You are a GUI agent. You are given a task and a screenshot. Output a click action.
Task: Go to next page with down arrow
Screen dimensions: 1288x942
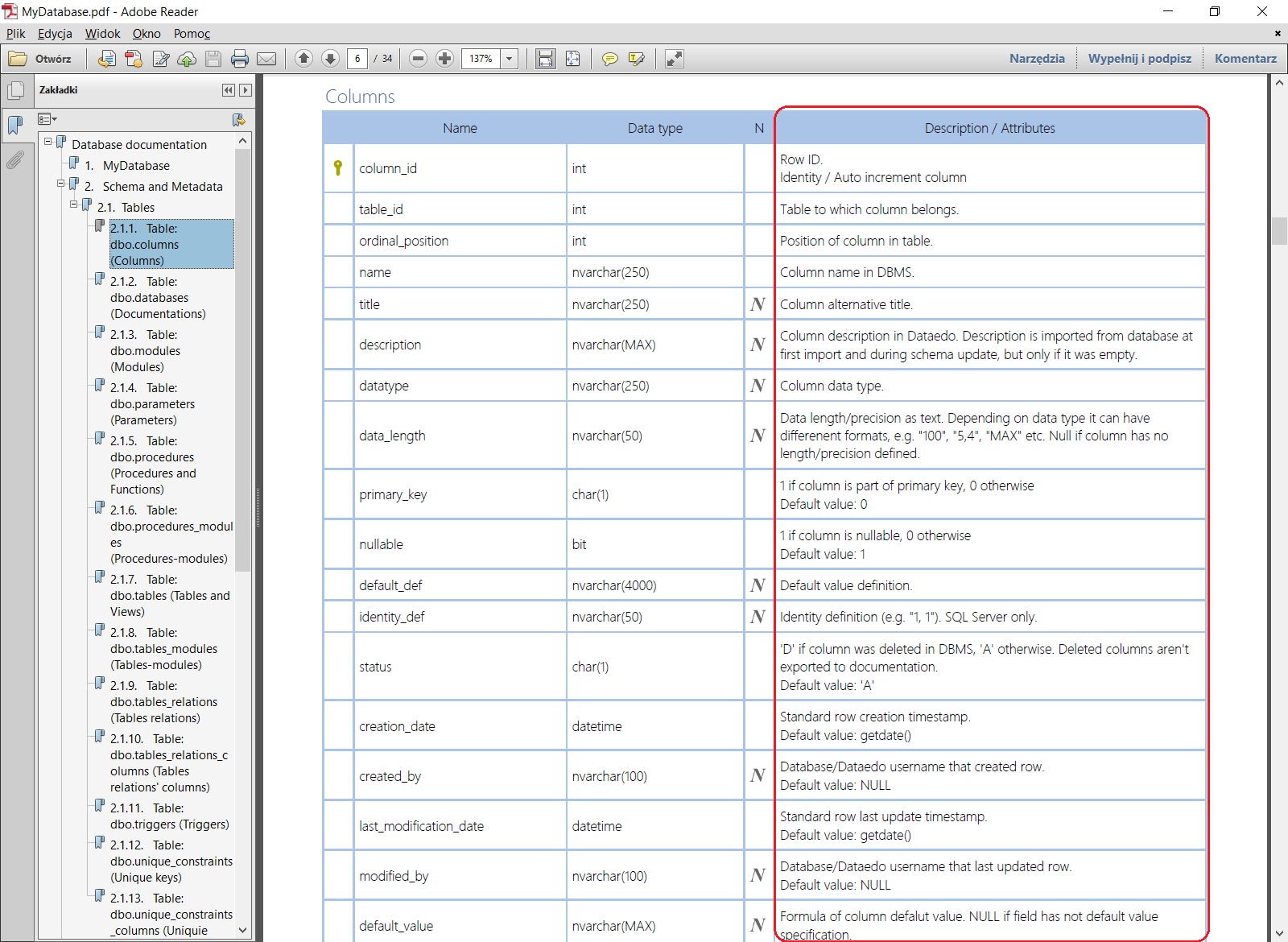(x=330, y=59)
